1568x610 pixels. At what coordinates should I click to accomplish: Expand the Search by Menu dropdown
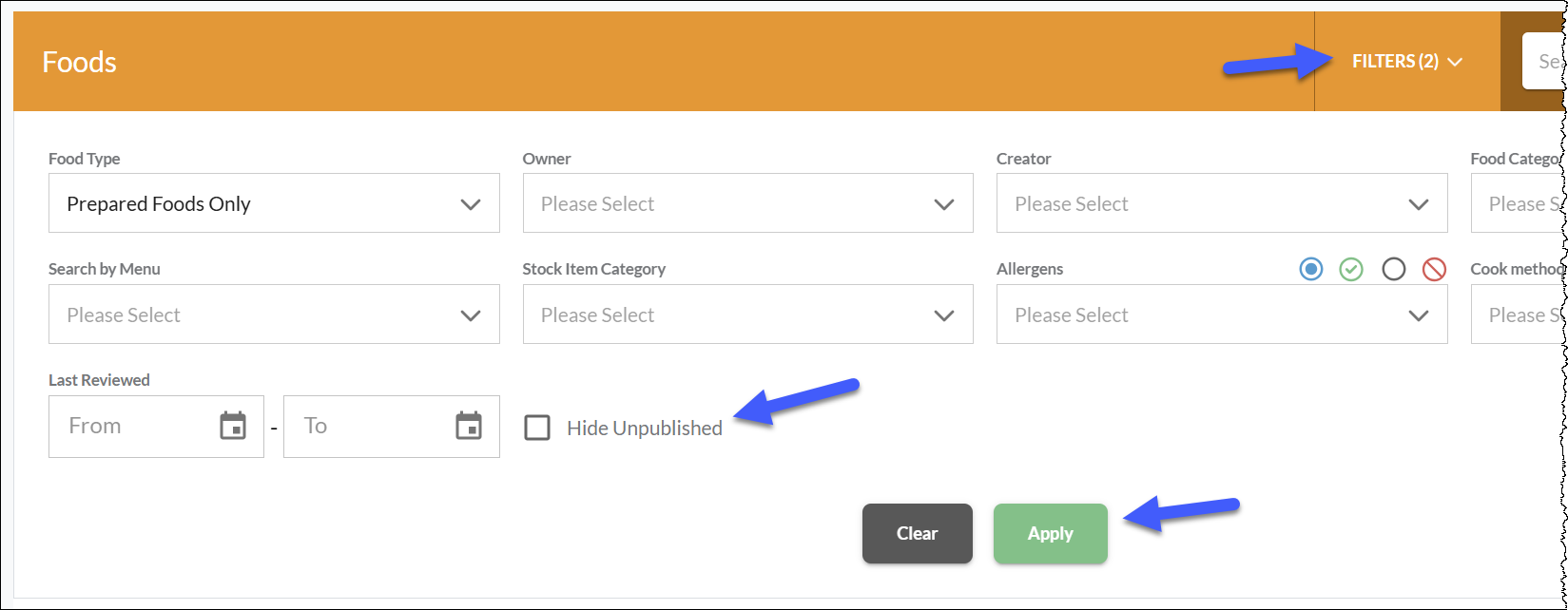pos(274,315)
